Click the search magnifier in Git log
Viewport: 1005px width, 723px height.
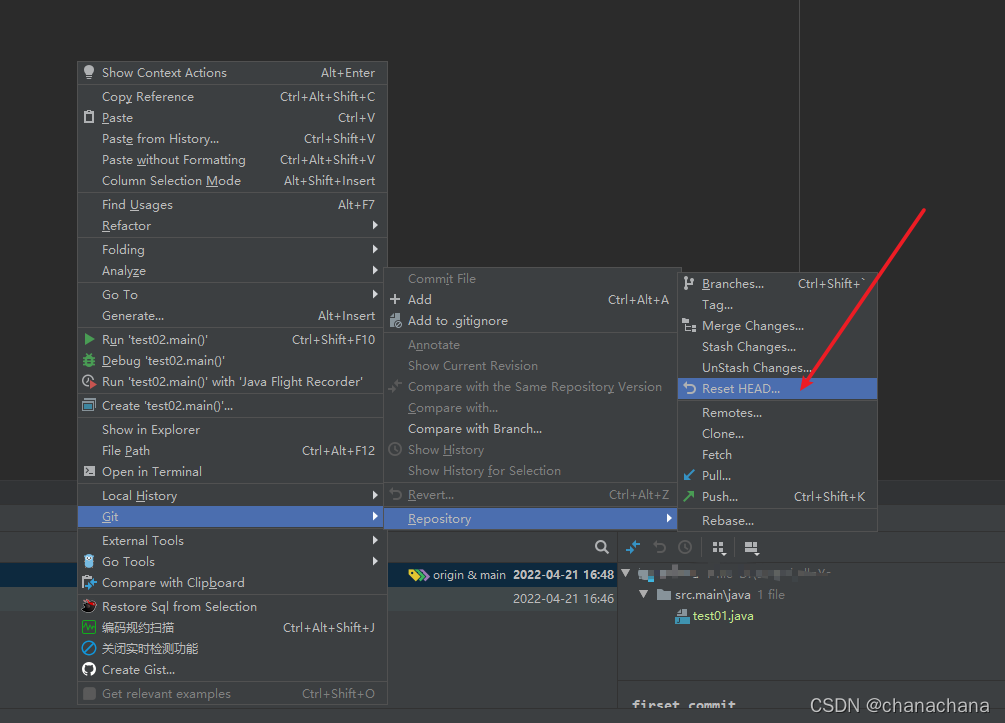[x=601, y=547]
